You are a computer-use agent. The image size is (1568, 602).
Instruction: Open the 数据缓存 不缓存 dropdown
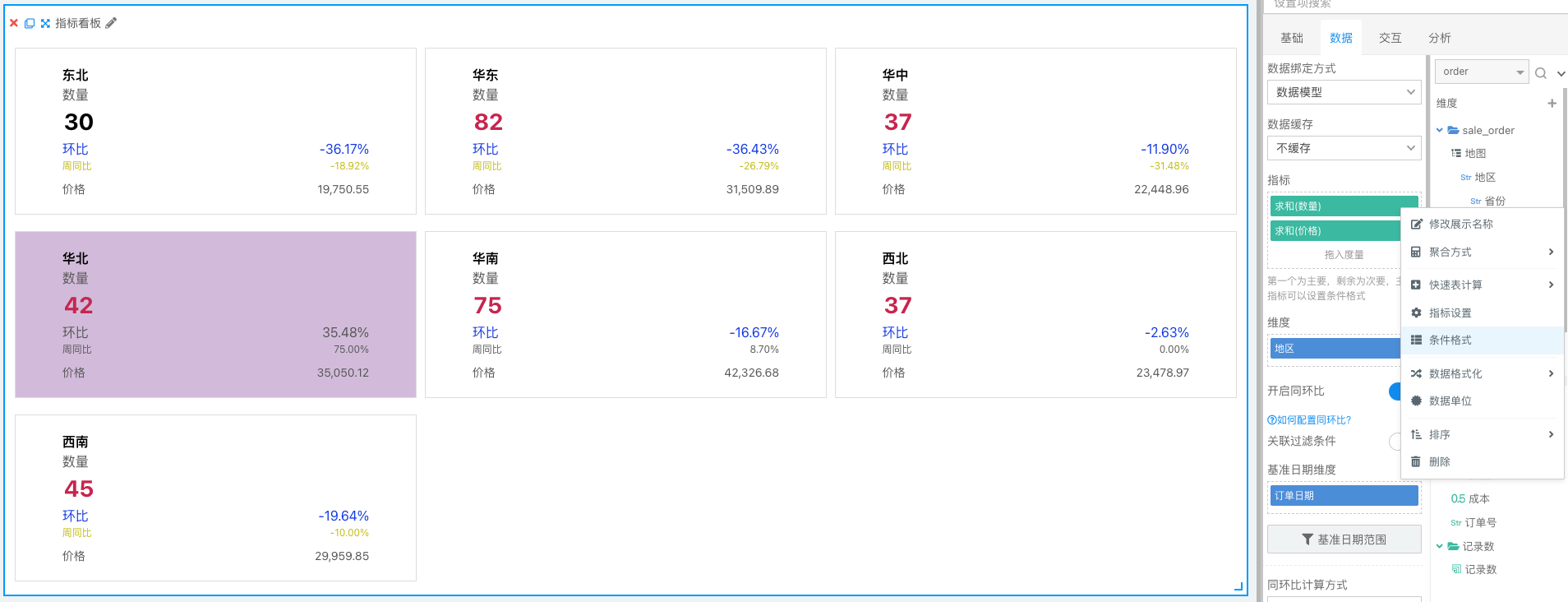coord(1344,148)
